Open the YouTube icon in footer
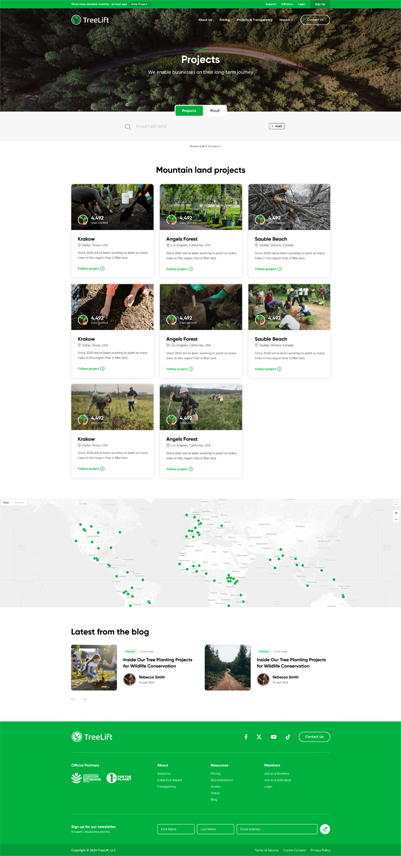The image size is (401, 856). click(273, 737)
